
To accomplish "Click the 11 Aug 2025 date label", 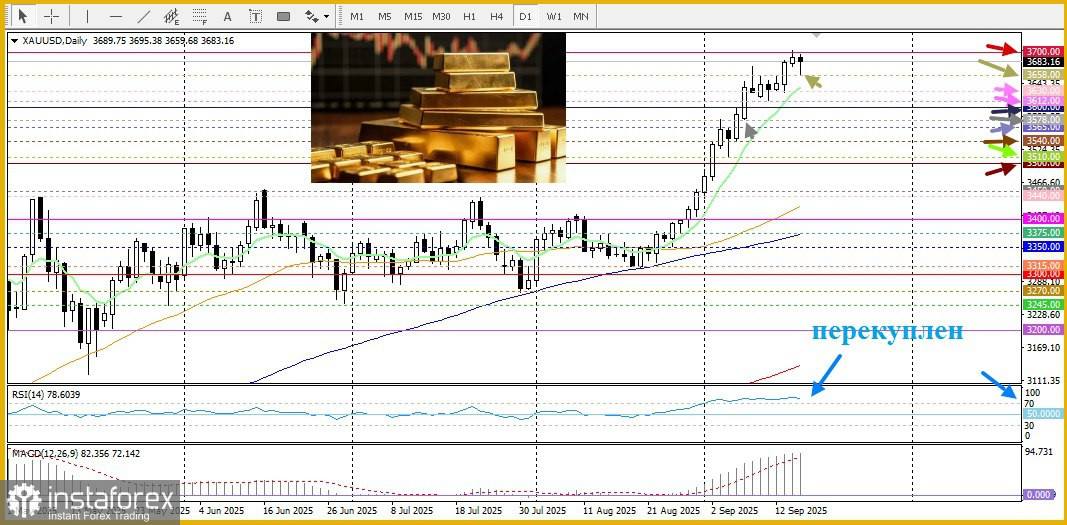I will [x=610, y=510].
